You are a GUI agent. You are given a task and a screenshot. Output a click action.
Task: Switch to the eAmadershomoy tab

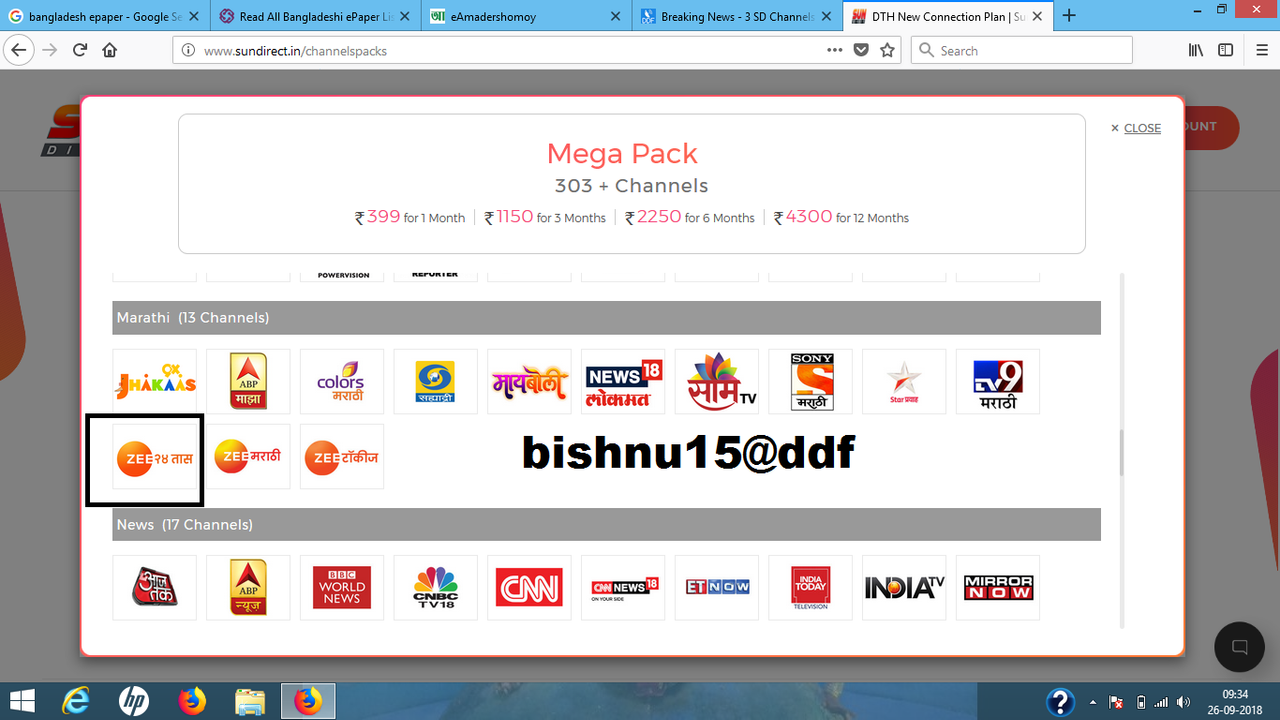(528, 16)
